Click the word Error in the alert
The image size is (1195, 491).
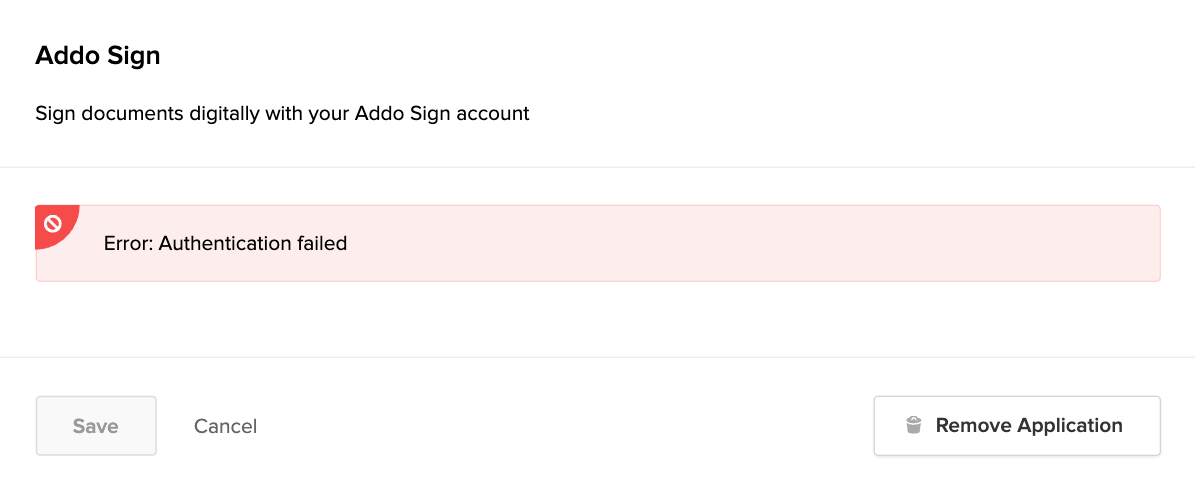coord(127,243)
